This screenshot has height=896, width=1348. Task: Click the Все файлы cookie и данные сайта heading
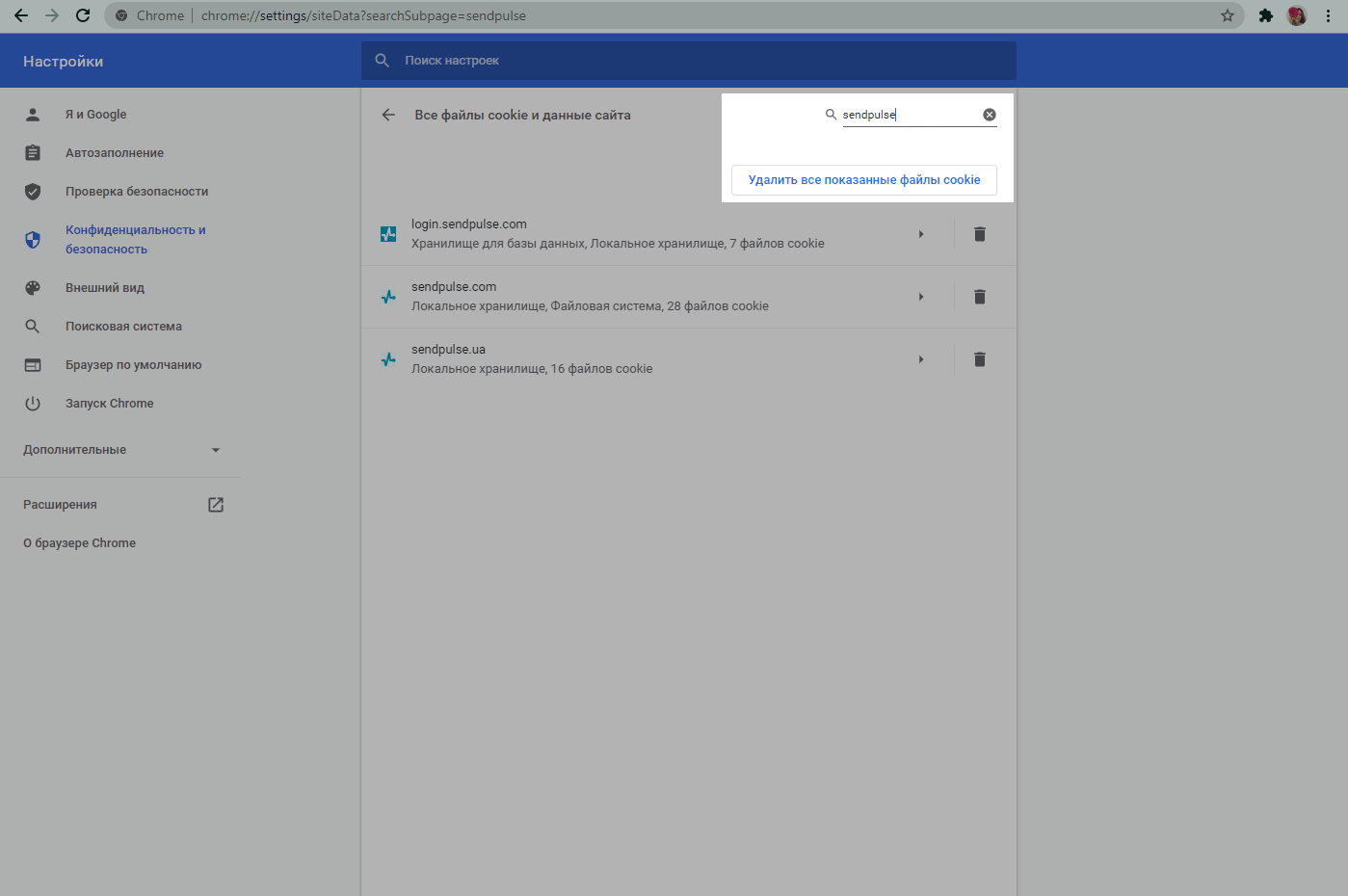tap(522, 115)
